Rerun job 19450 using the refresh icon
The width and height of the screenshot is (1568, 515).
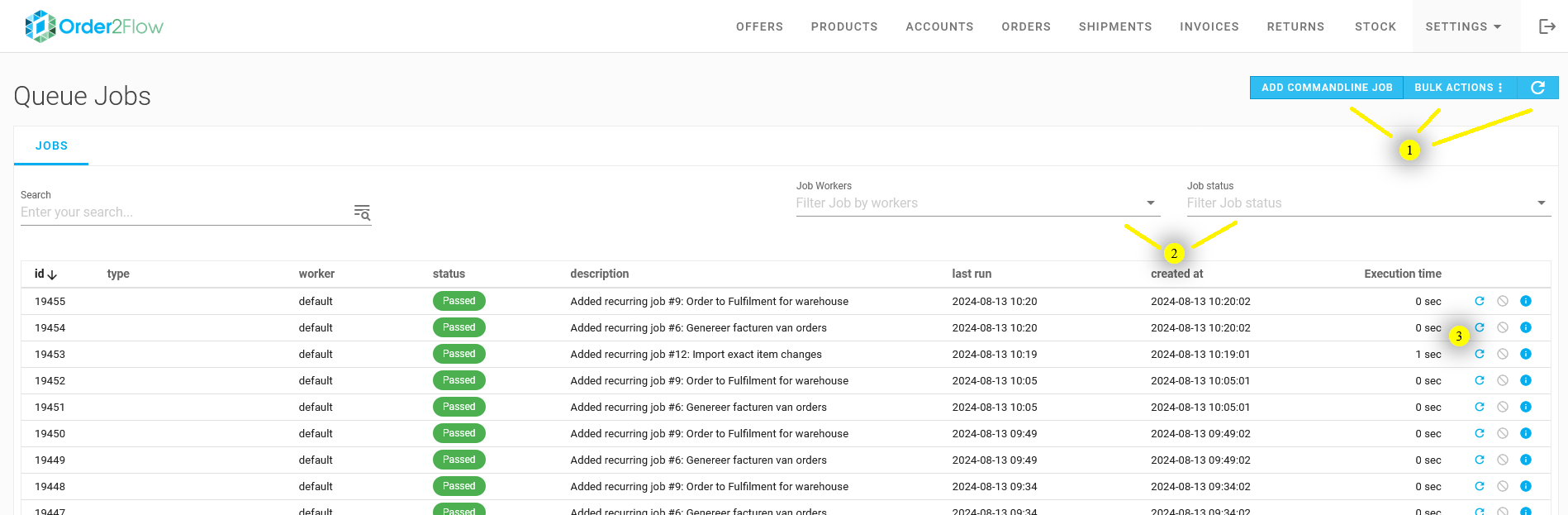point(1480,434)
